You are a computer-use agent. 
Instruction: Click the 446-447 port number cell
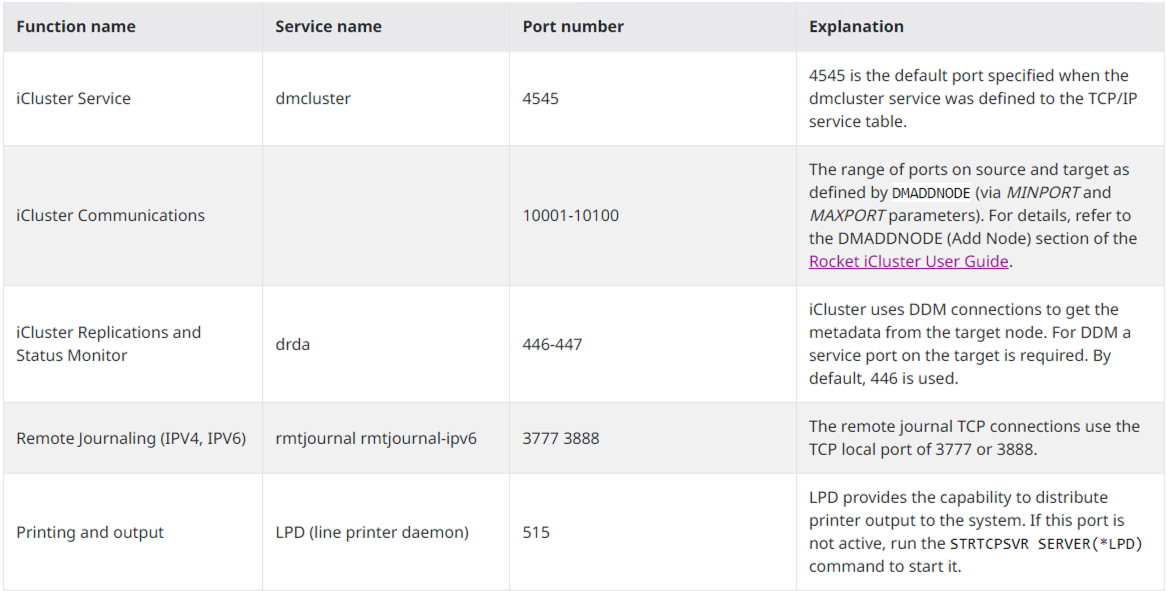point(552,344)
